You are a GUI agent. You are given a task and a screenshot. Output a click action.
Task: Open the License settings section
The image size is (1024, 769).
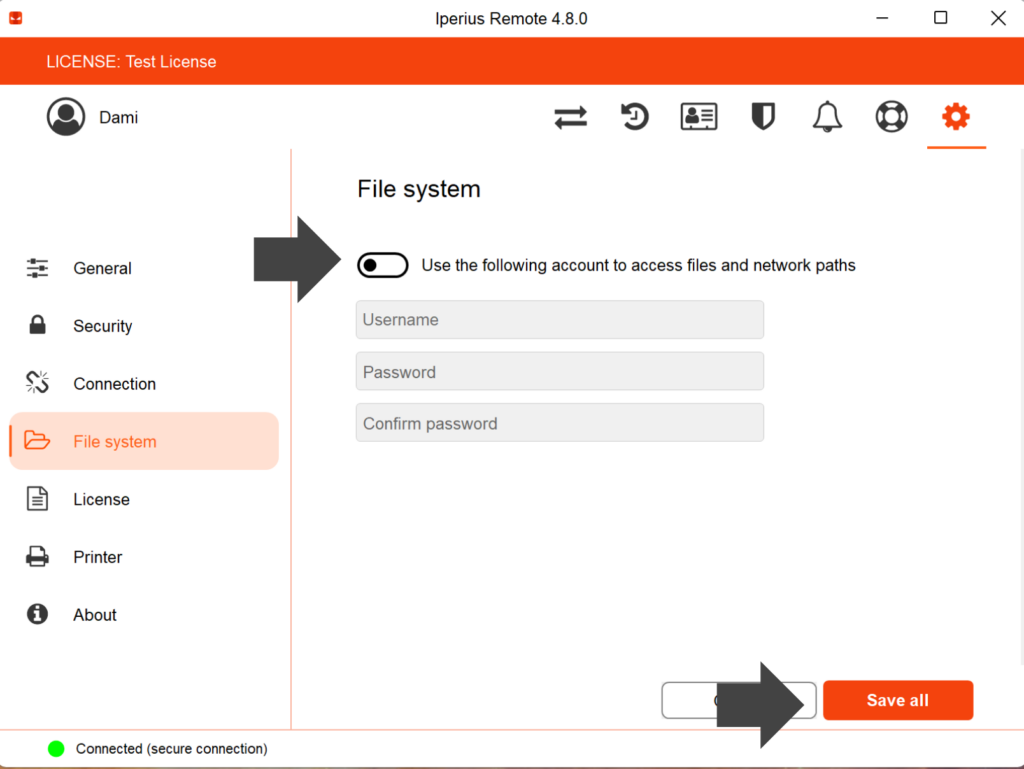pyautogui.click(x=144, y=499)
